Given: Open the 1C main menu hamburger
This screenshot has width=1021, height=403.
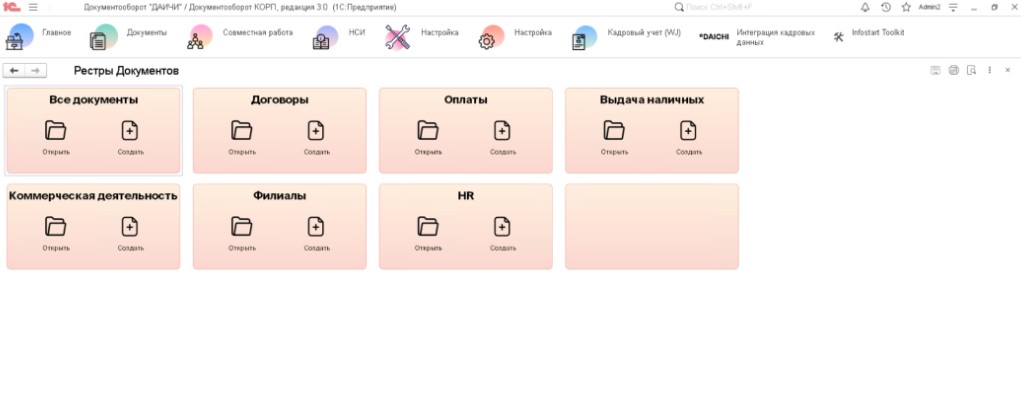Looking at the screenshot, I should (33, 7).
